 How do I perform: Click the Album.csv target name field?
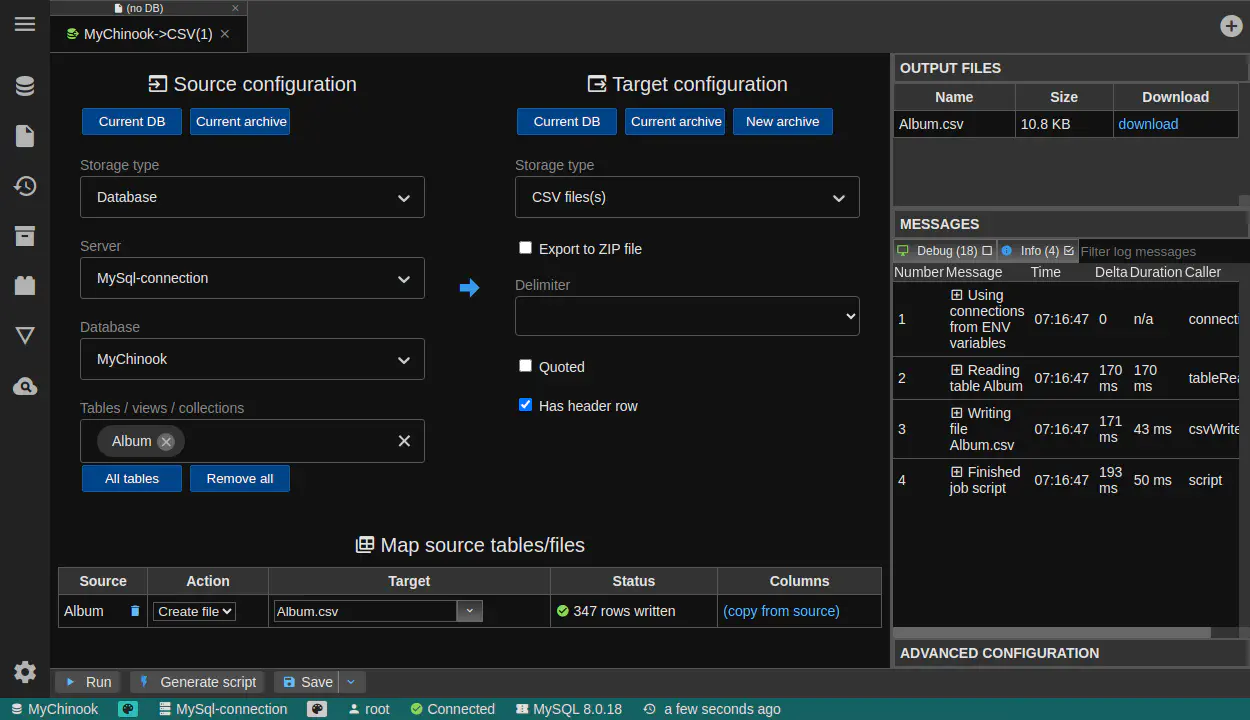pyautogui.click(x=365, y=611)
